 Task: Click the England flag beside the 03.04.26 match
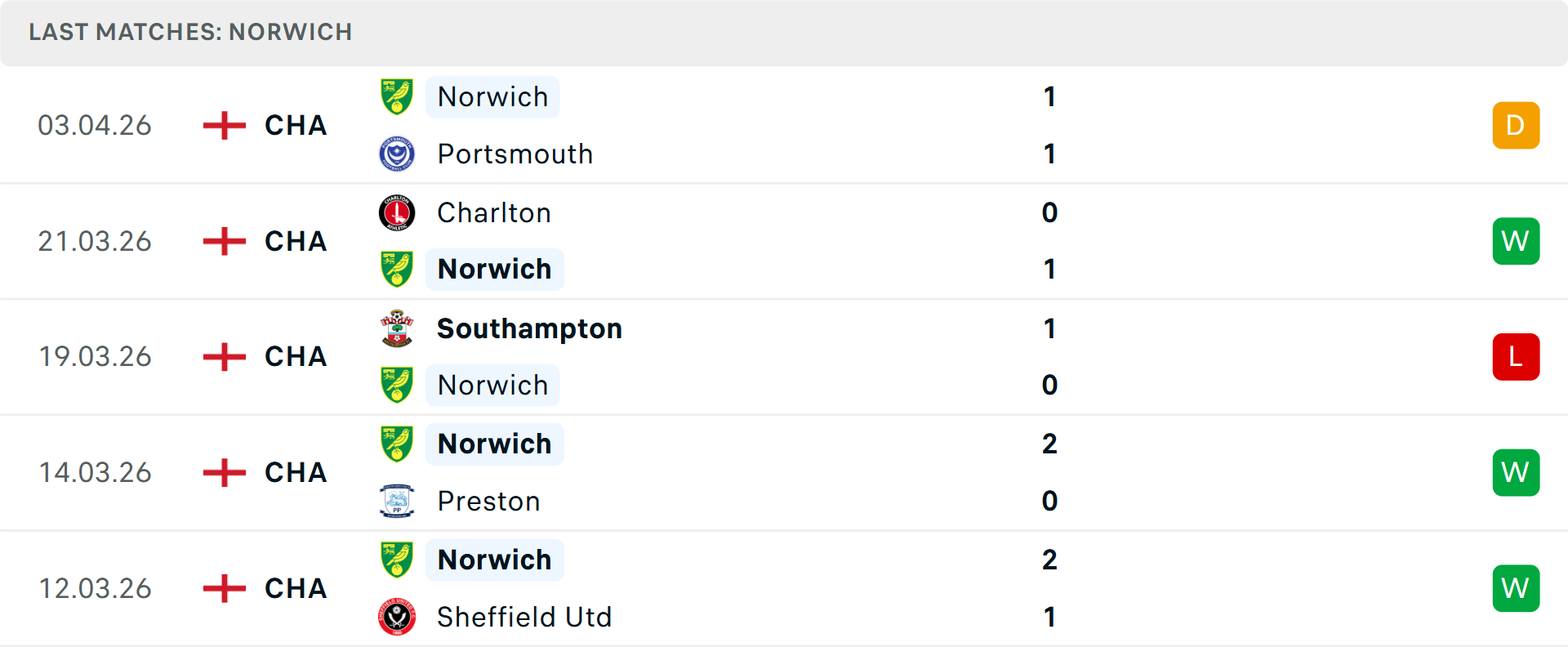click(222, 125)
